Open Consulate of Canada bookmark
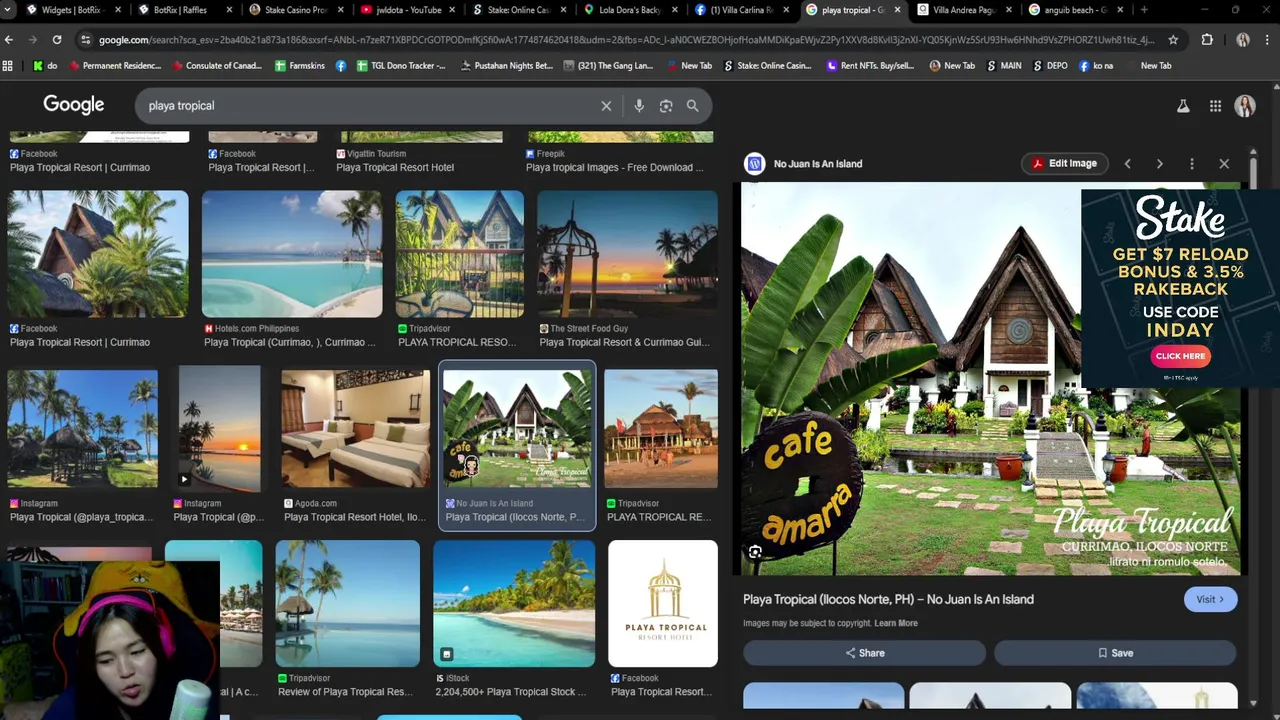Image resolution: width=1280 pixels, height=720 pixels. [216, 66]
